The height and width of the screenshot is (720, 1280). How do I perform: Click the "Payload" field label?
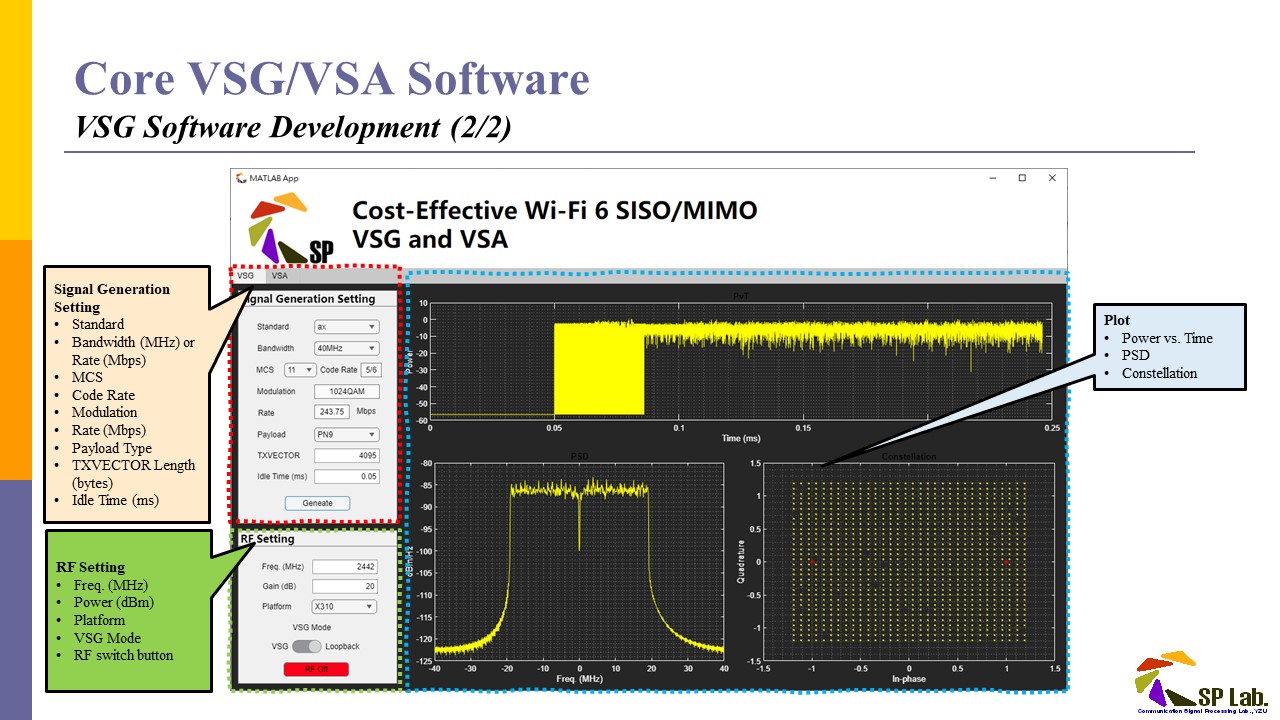click(270, 435)
